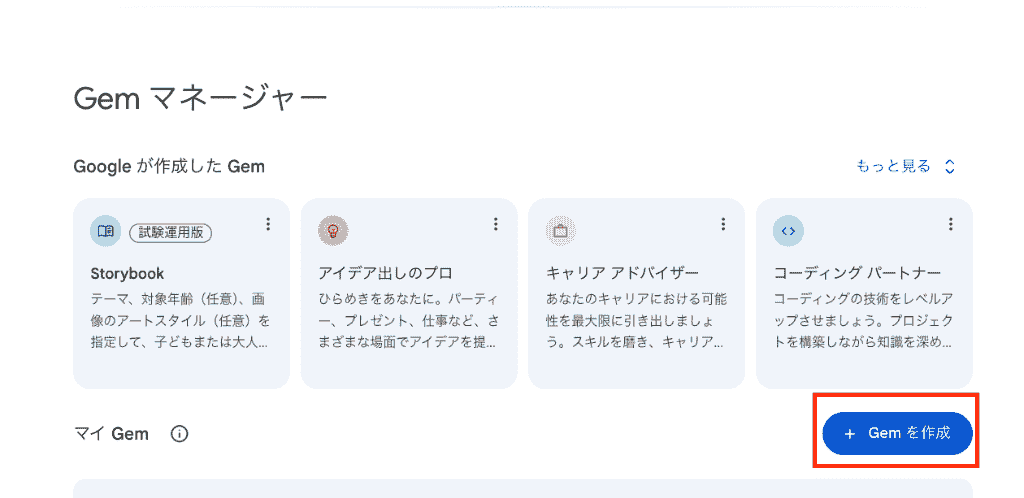Click the briefcase icon on キャリア アドバイザー
This screenshot has width=1024, height=498.
coord(560,231)
